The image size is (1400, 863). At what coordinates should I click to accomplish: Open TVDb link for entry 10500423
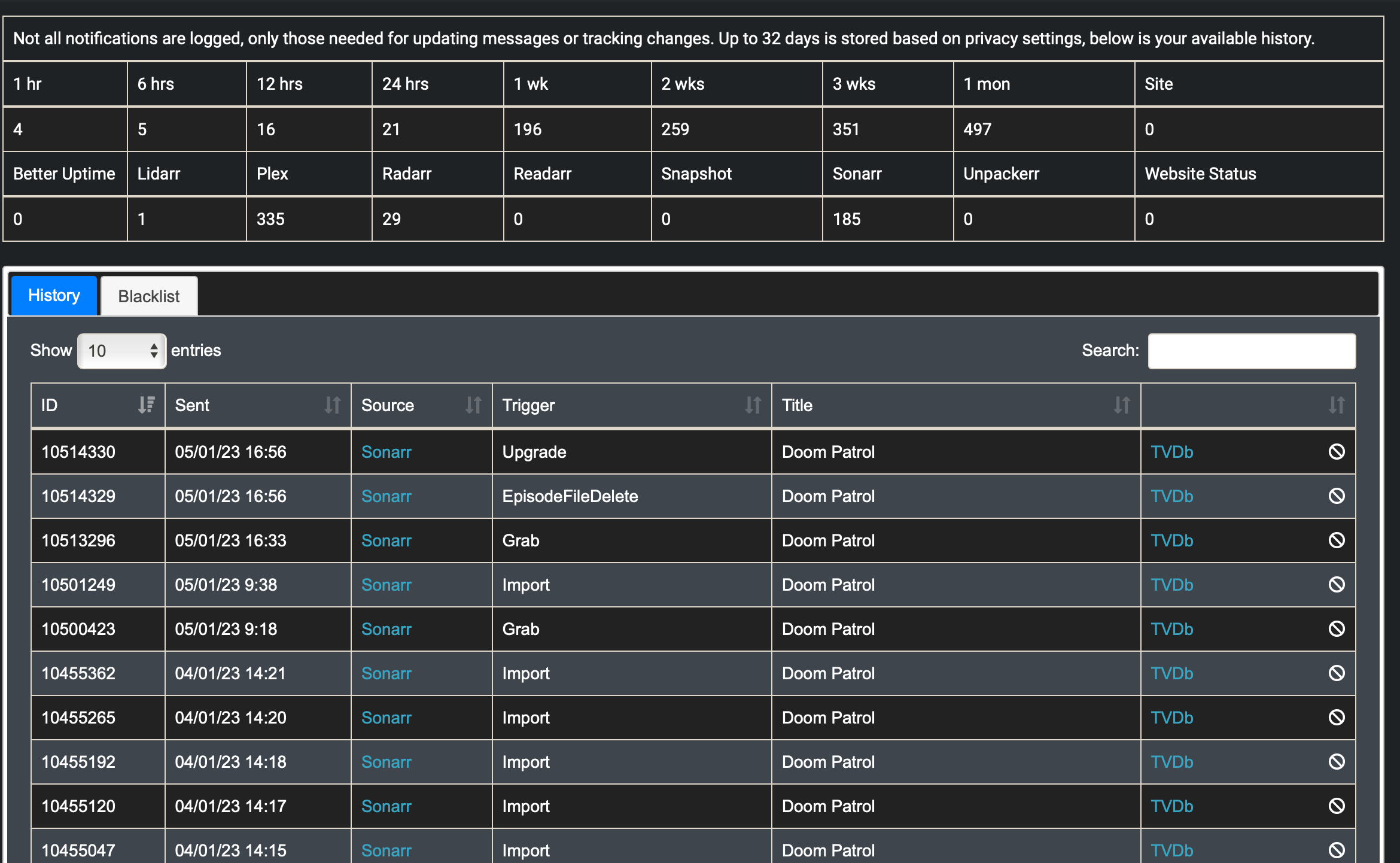1171,629
